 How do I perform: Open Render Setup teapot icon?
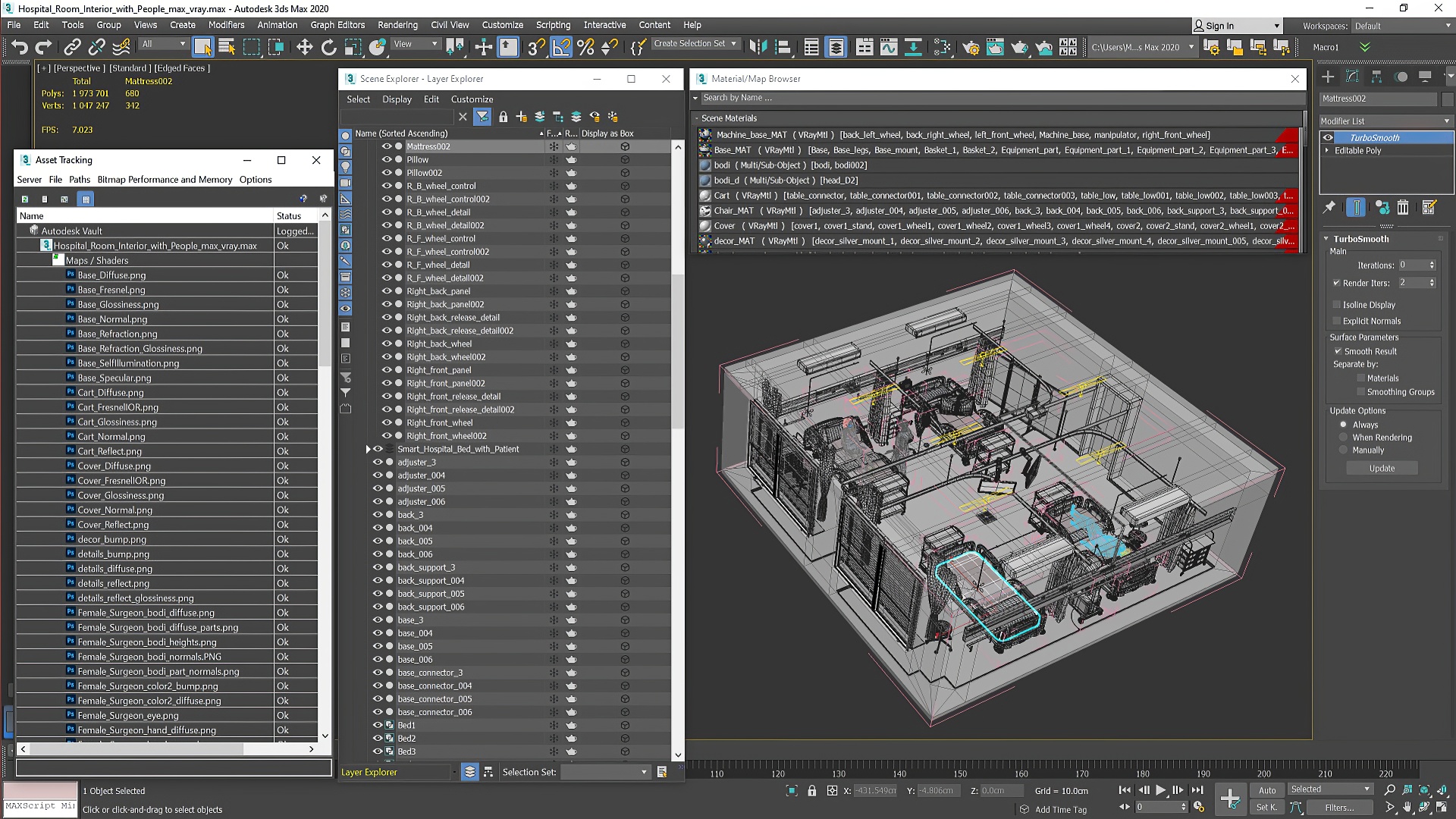(971, 47)
